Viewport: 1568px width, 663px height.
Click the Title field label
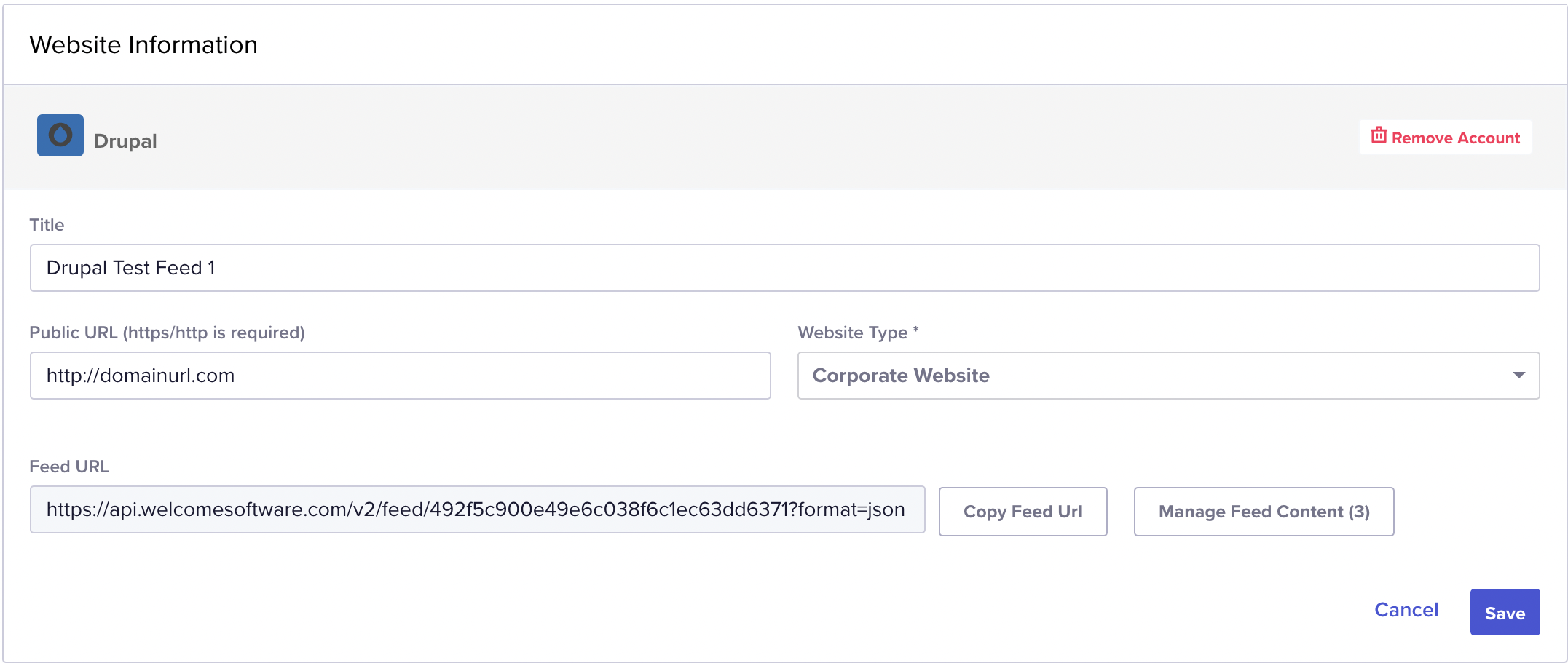[47, 225]
